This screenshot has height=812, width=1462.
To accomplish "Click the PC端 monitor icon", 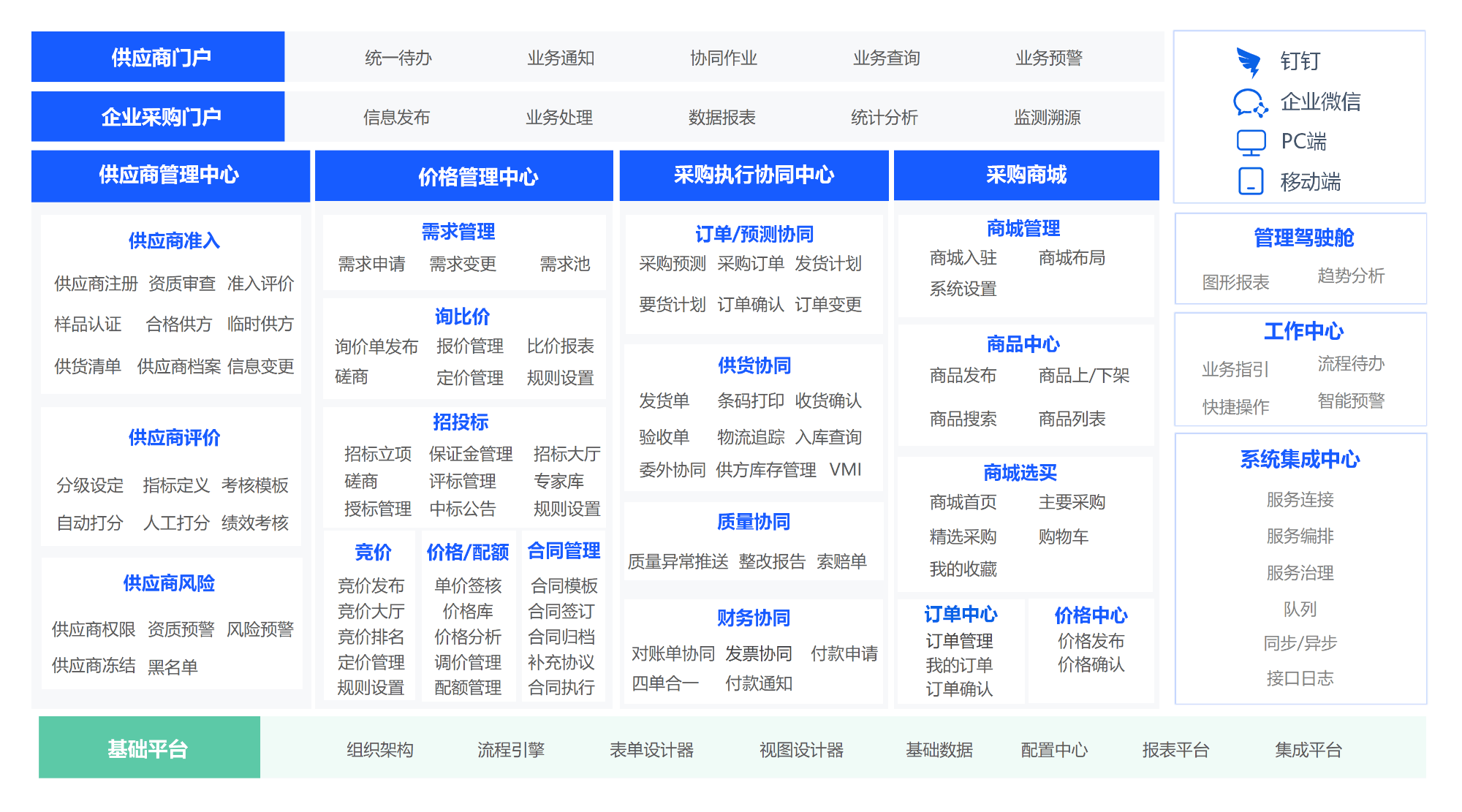I will click(1251, 142).
